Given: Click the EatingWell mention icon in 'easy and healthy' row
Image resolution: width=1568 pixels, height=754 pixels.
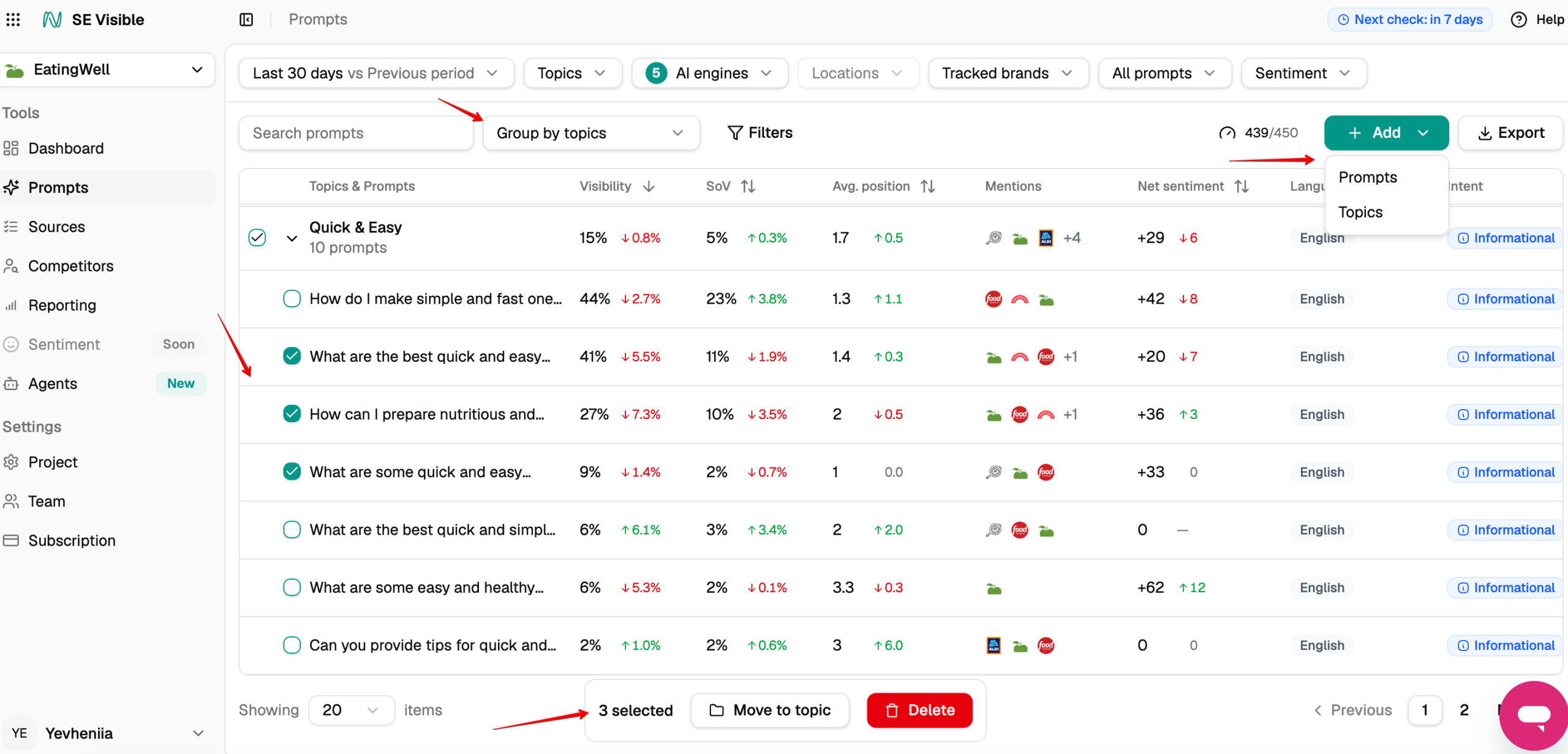Looking at the screenshot, I should pos(993,588).
